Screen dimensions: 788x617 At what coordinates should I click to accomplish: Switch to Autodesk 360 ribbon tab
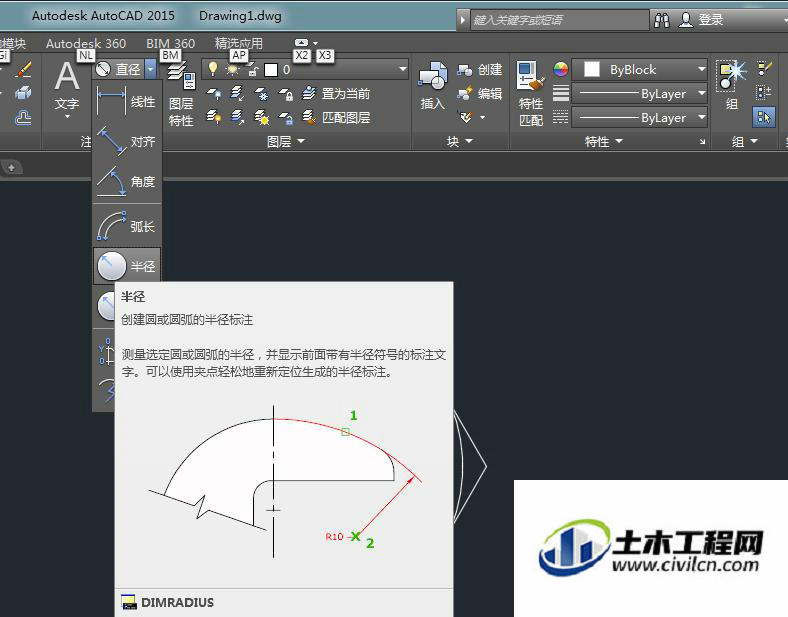(x=86, y=44)
